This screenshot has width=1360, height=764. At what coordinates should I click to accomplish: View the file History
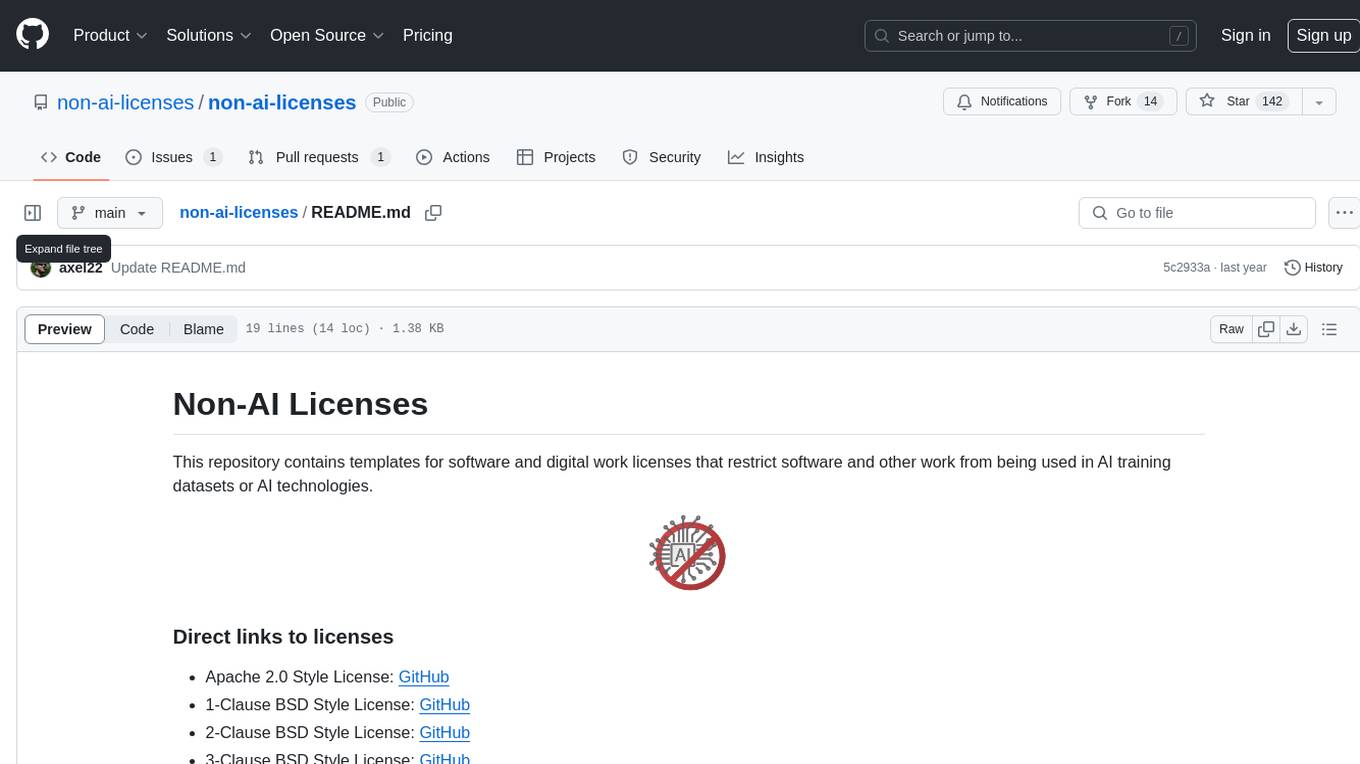[x=1313, y=268]
